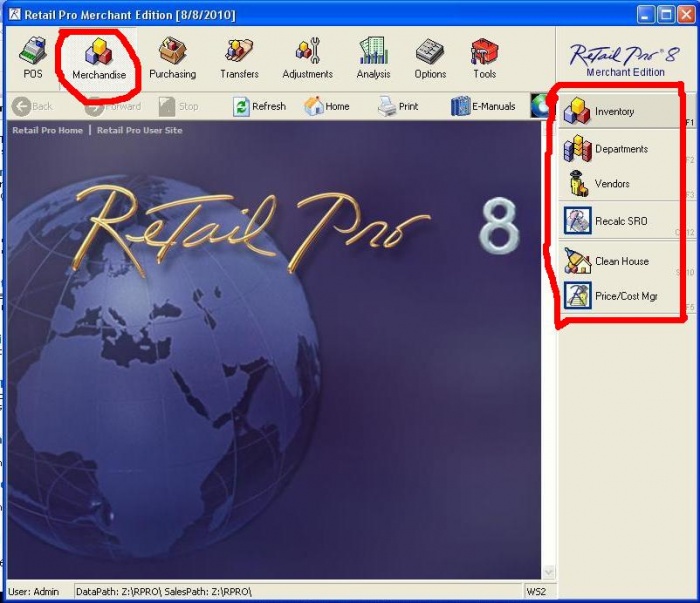The width and height of the screenshot is (700, 603).
Task: Follow the Retail Pro Home link
Action: coord(47,130)
